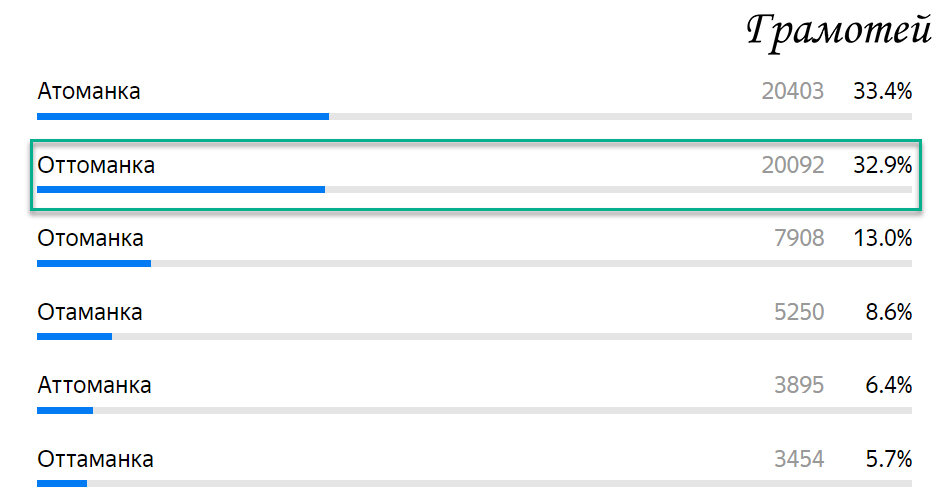Click the Отоманка blue progress bar
Image resolution: width=950 pixels, height=501 pixels.
pos(94,264)
